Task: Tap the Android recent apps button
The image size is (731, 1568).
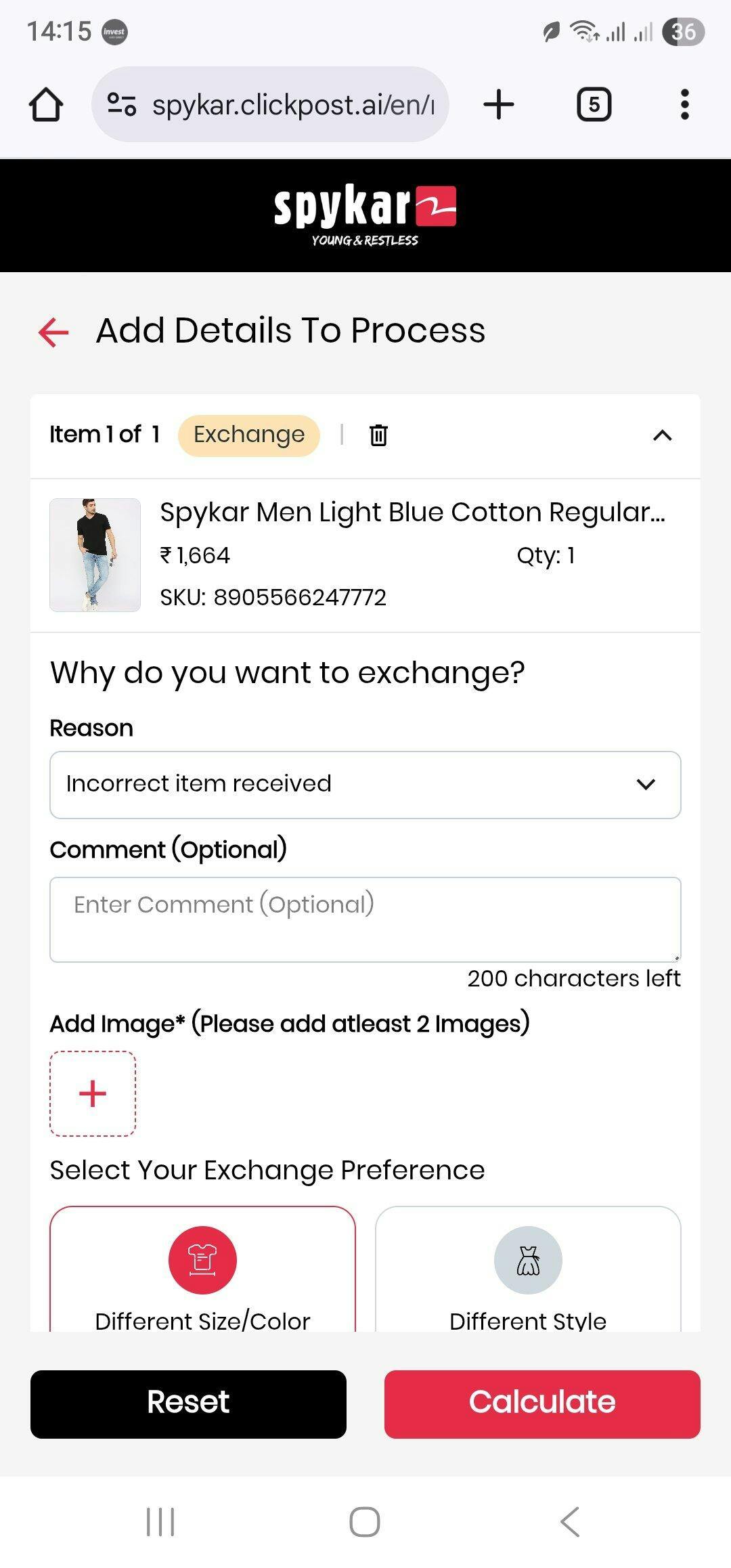Action: coord(160,1522)
